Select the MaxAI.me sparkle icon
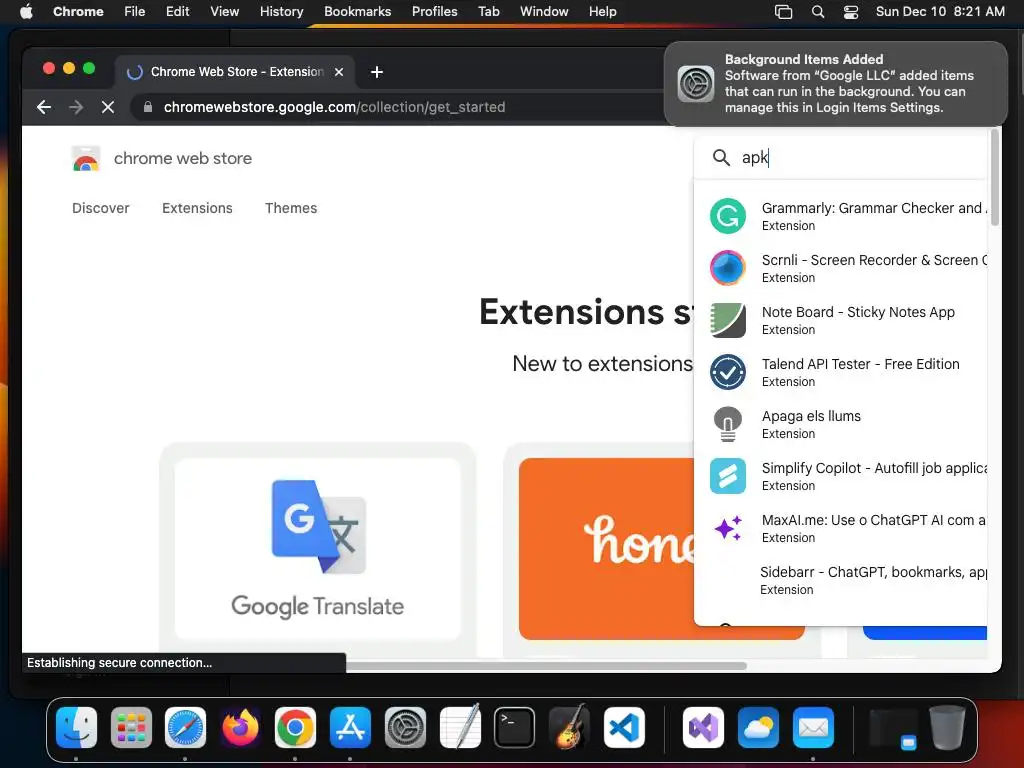The height and width of the screenshot is (768, 1024). click(x=728, y=528)
